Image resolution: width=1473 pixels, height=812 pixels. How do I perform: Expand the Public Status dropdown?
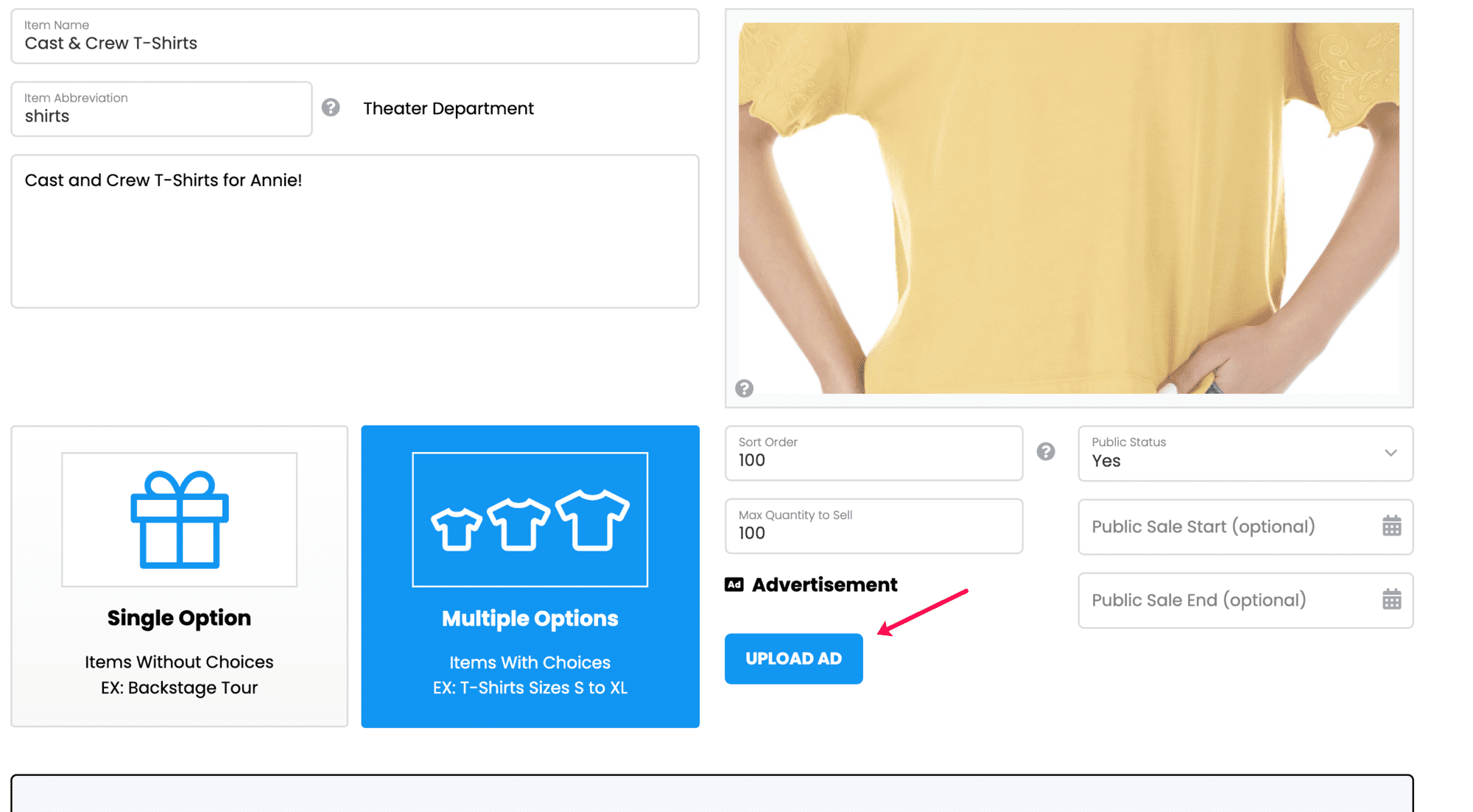point(1245,453)
